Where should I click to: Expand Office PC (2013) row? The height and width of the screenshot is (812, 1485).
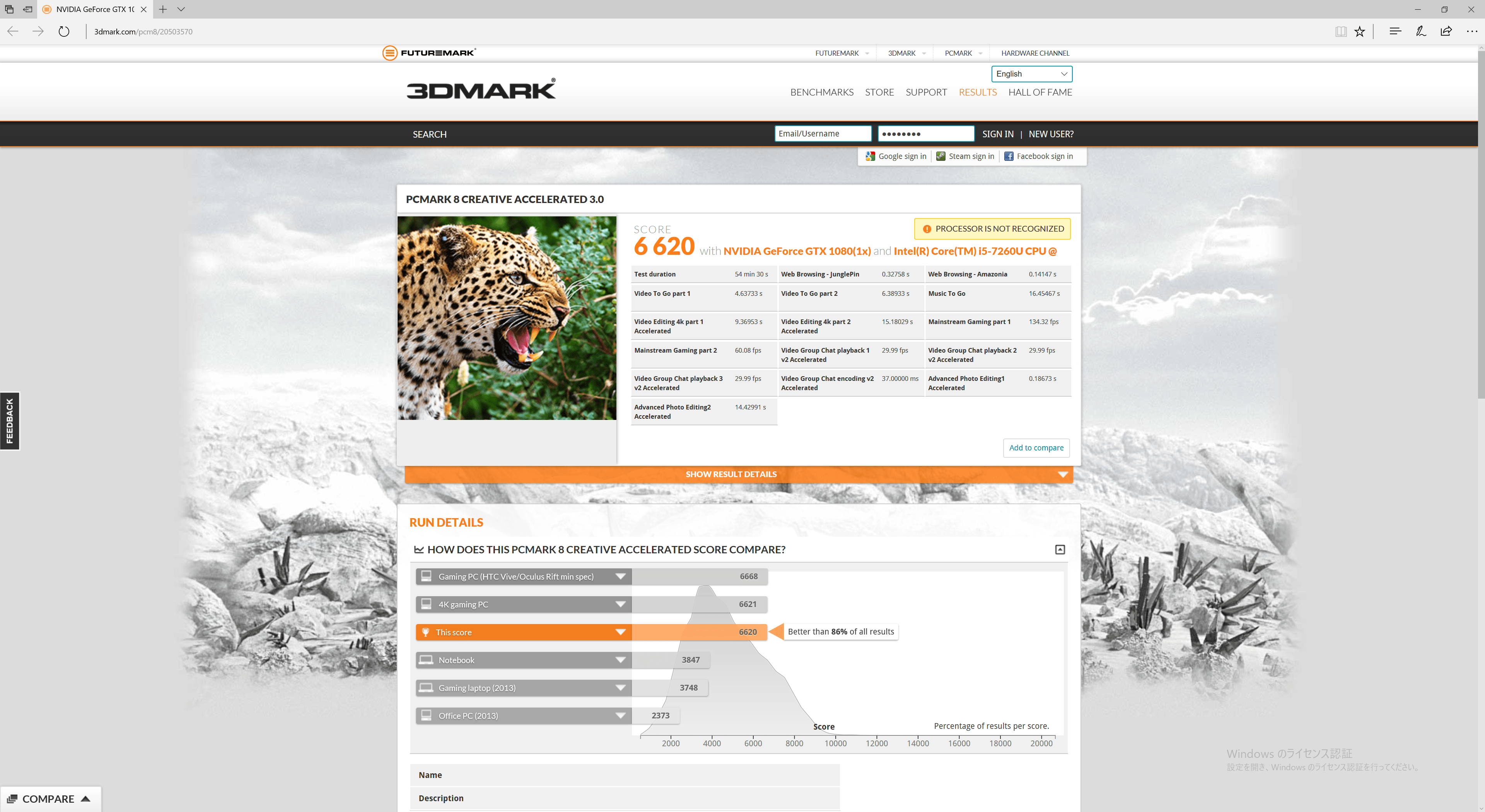click(x=621, y=715)
